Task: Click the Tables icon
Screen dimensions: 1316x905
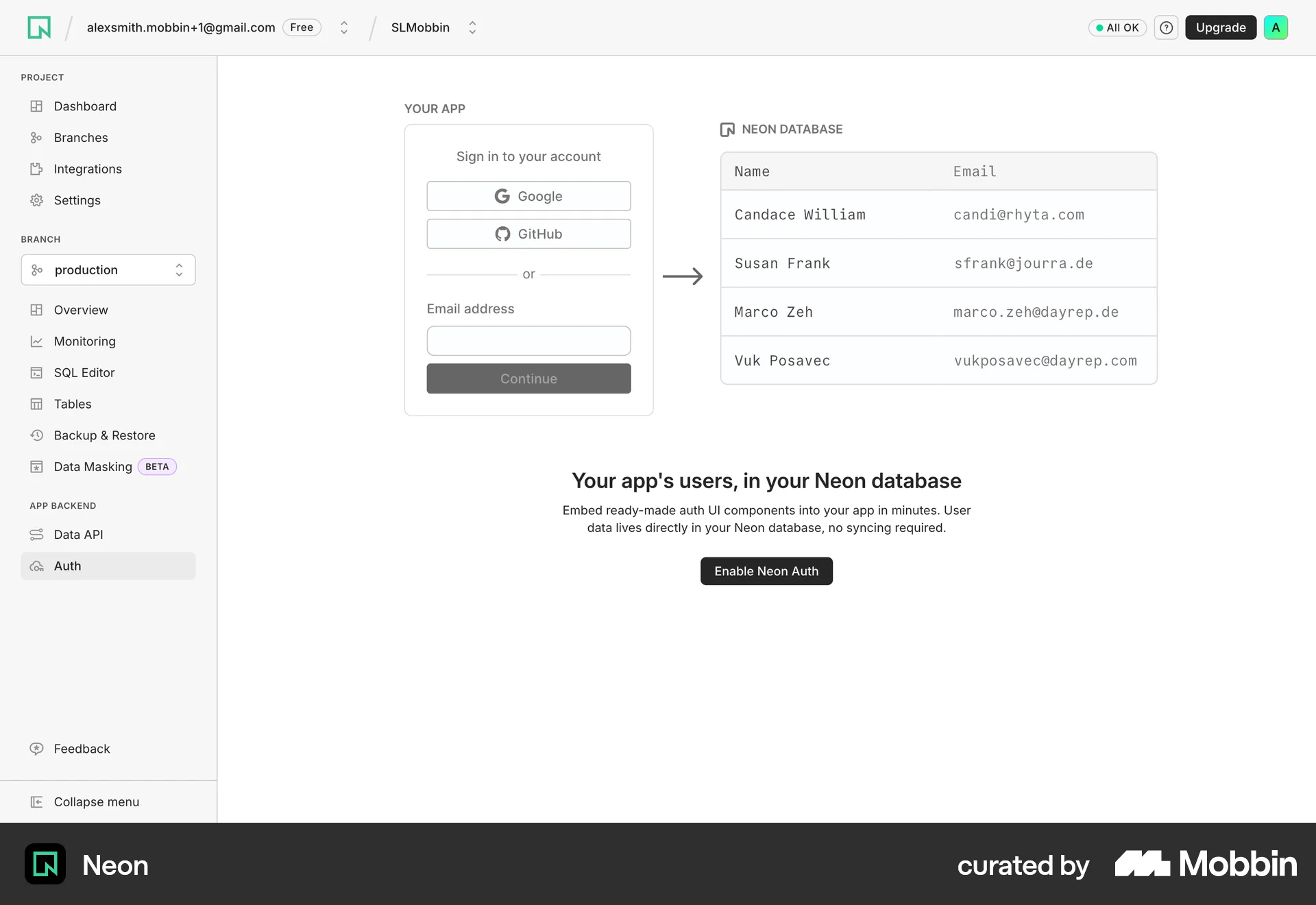Action: pyautogui.click(x=36, y=405)
